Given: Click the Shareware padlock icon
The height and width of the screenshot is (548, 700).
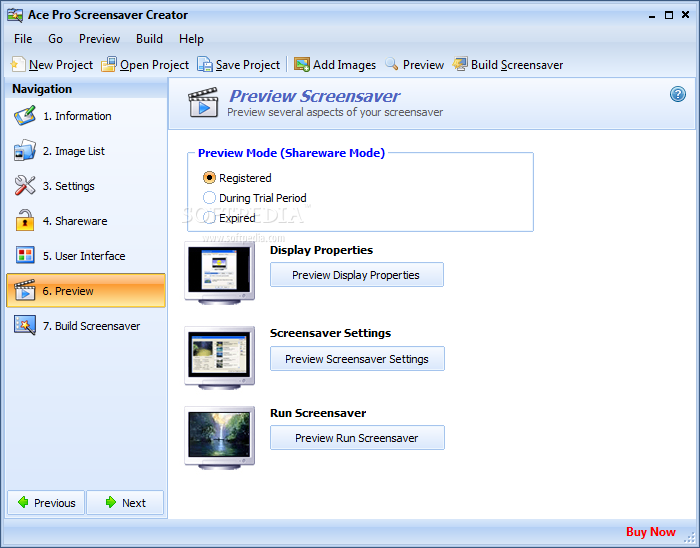Looking at the screenshot, I should tap(25, 220).
